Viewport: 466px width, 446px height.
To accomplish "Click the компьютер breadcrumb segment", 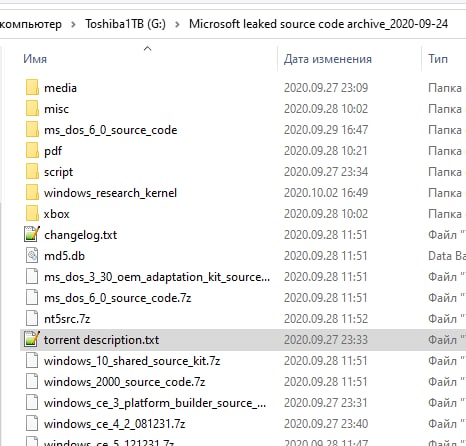I will 31,24.
